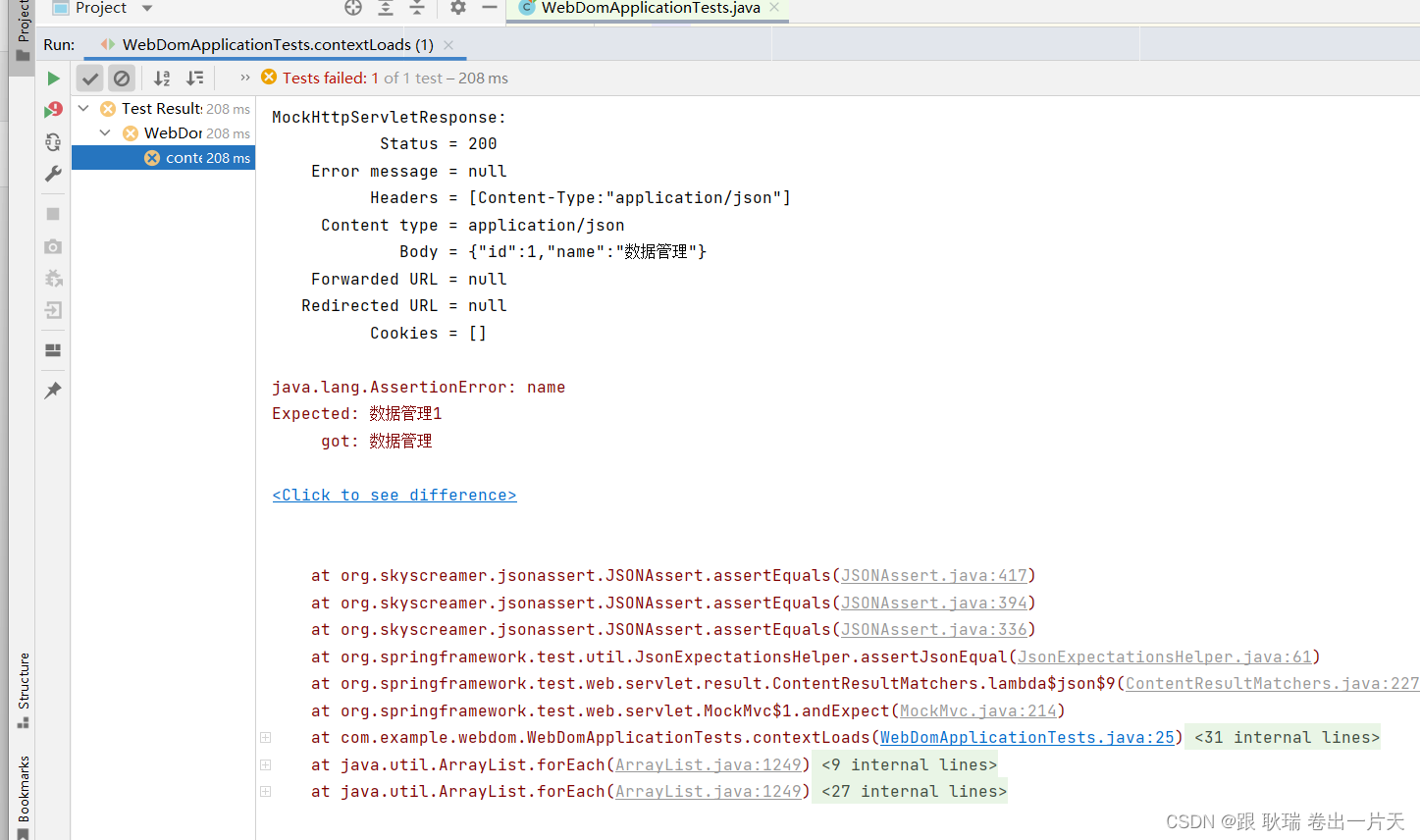
Task: Select the failed contextLoads test row
Action: click(x=163, y=158)
